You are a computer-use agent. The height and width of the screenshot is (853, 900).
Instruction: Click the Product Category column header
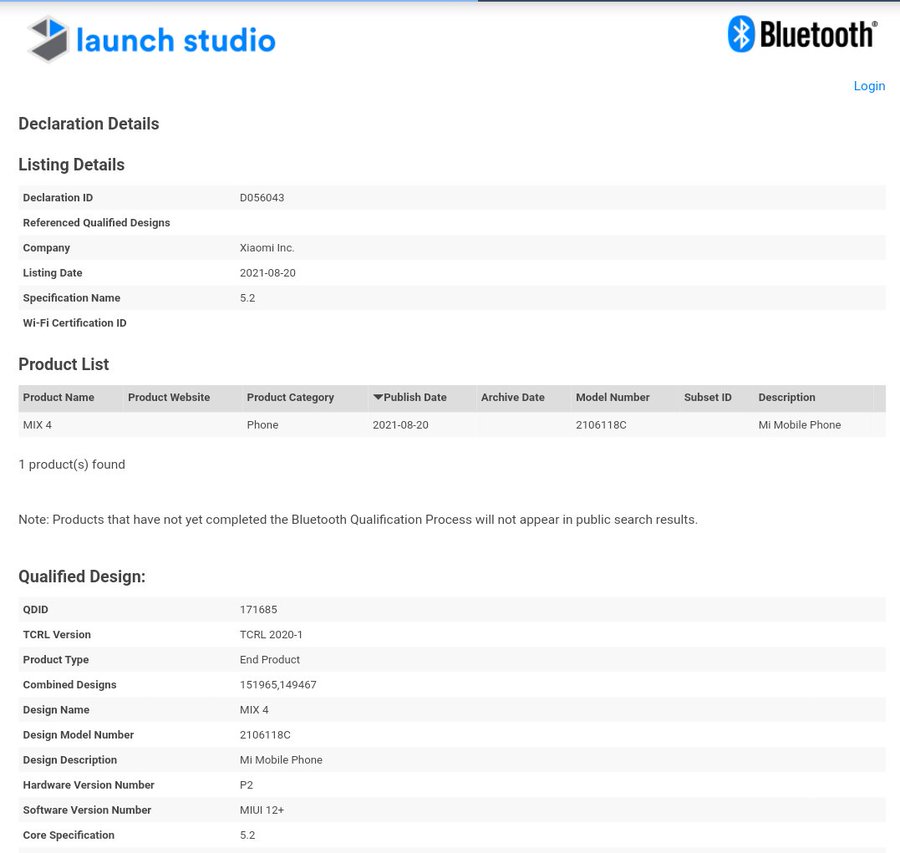[x=290, y=397]
